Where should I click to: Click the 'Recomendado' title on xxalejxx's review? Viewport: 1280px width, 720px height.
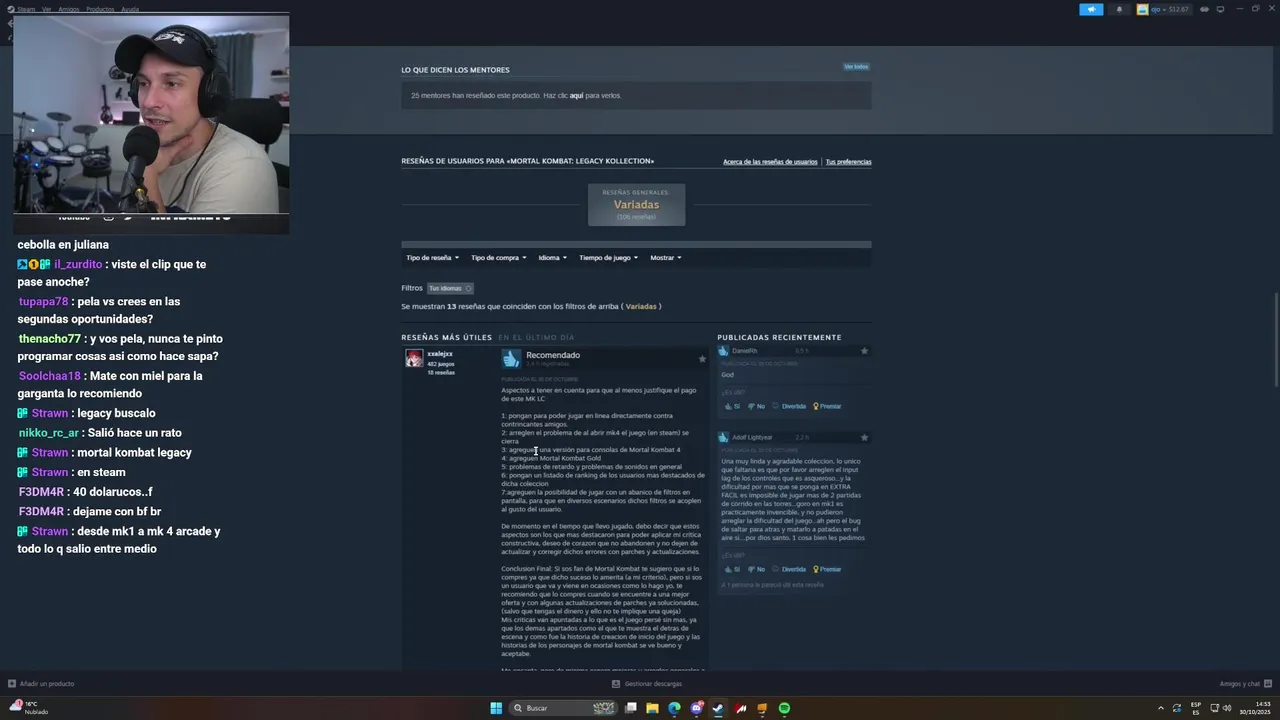coord(553,355)
